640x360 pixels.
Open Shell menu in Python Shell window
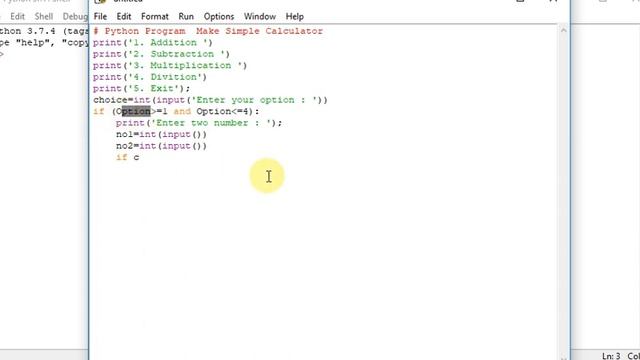[x=44, y=17]
